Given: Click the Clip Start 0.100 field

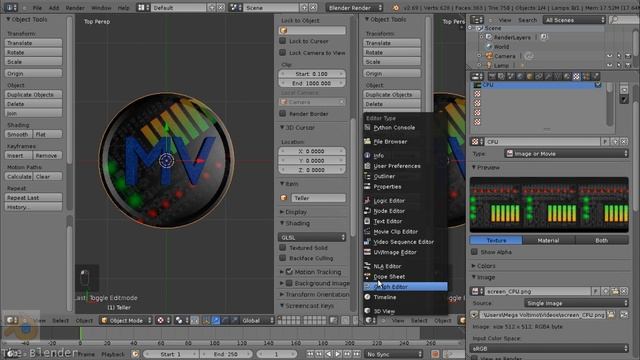Looking at the screenshot, I should [312, 74].
